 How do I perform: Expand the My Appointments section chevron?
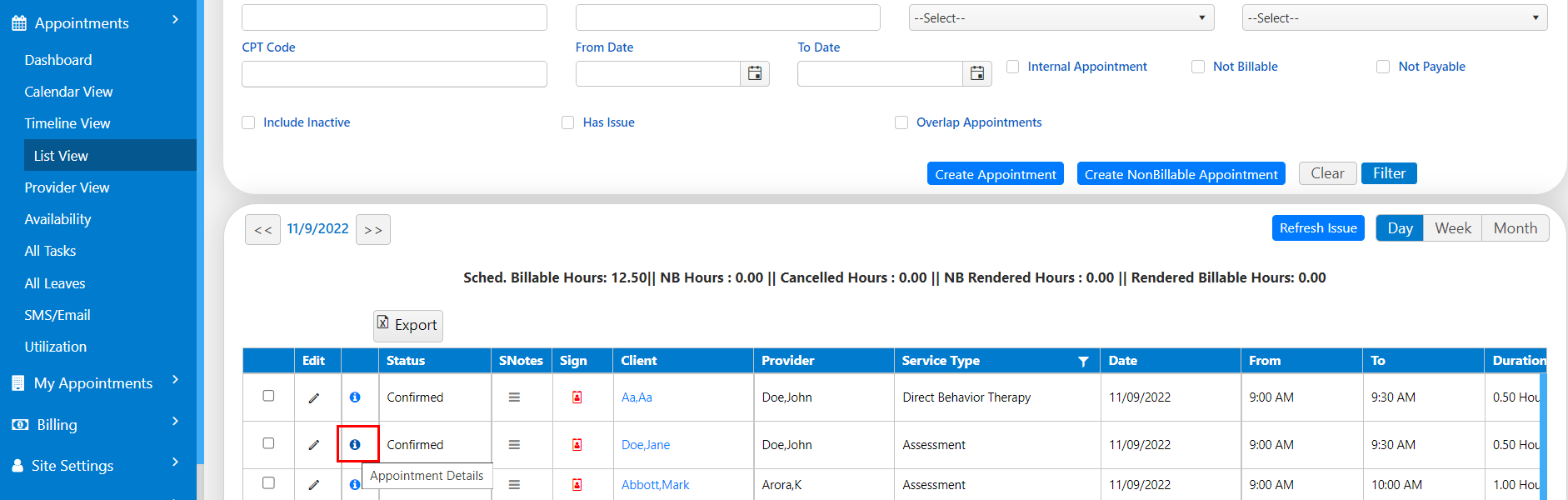175,380
